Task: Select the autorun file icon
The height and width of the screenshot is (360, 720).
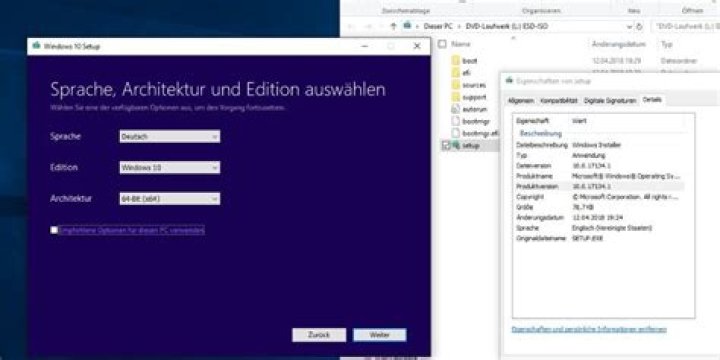Action: pos(456,109)
